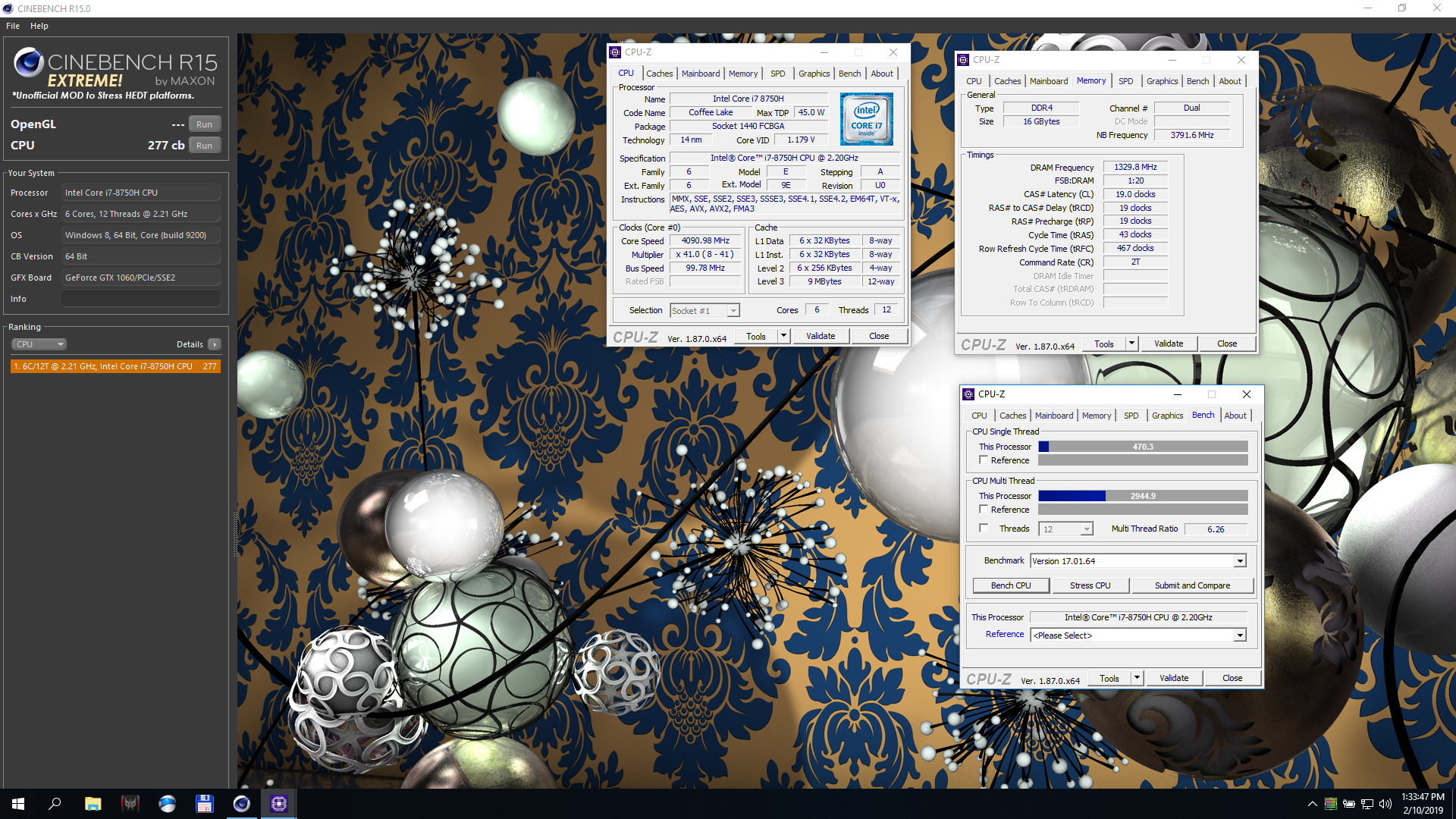The height and width of the screenshot is (819, 1456).
Task: Open the blue globe browser icon in the taskbar
Action: coord(168,804)
